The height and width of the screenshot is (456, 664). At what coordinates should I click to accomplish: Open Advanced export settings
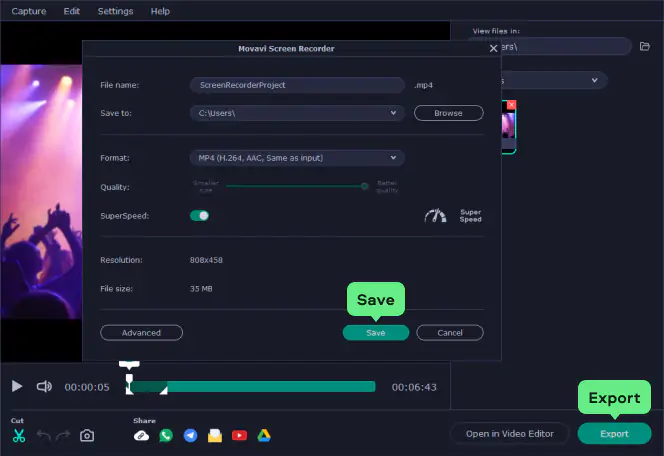(x=141, y=333)
